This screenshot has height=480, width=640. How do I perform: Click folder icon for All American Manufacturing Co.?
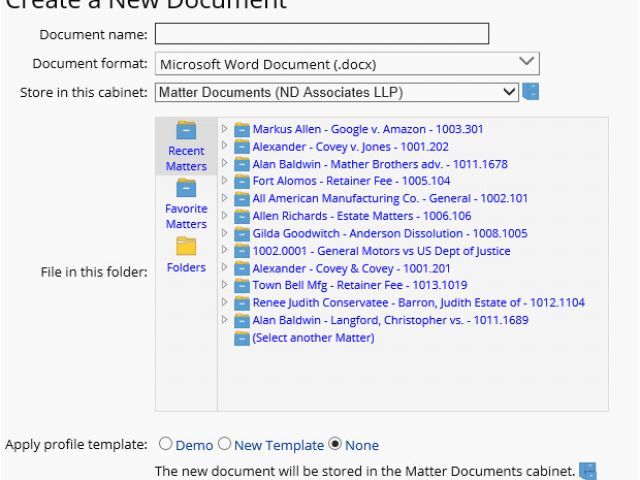tap(242, 199)
